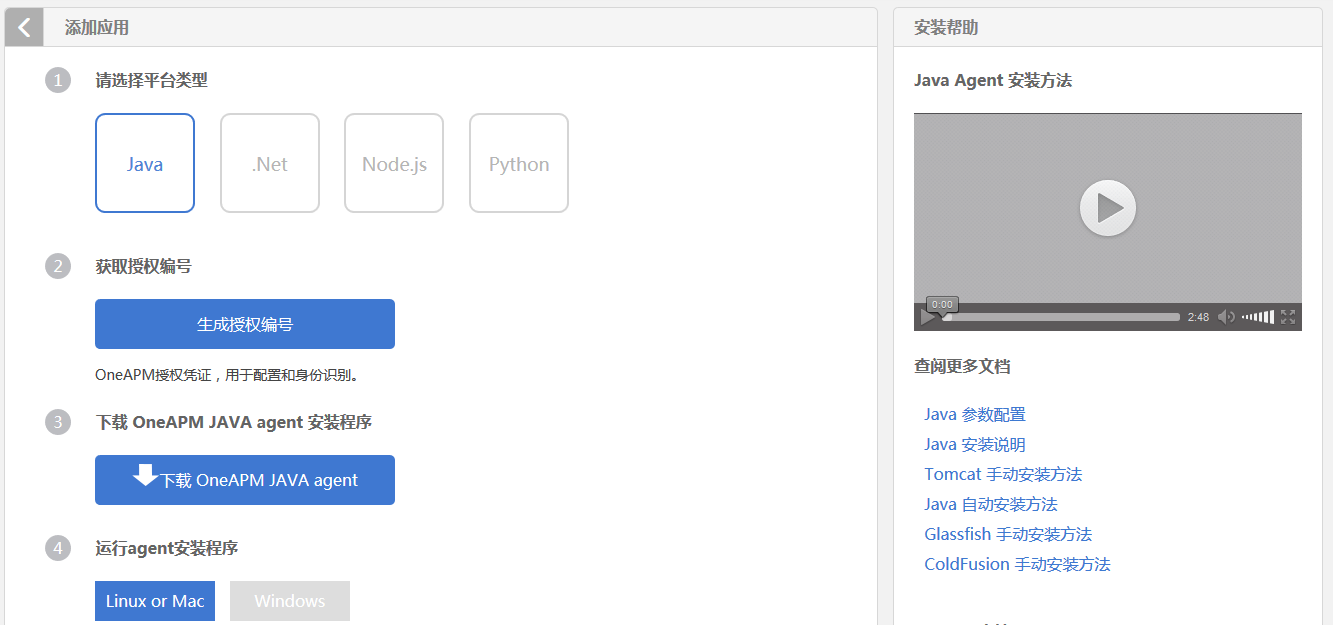Mute the video with the speaker icon
The height and width of the screenshot is (625, 1333).
[x=1226, y=317]
